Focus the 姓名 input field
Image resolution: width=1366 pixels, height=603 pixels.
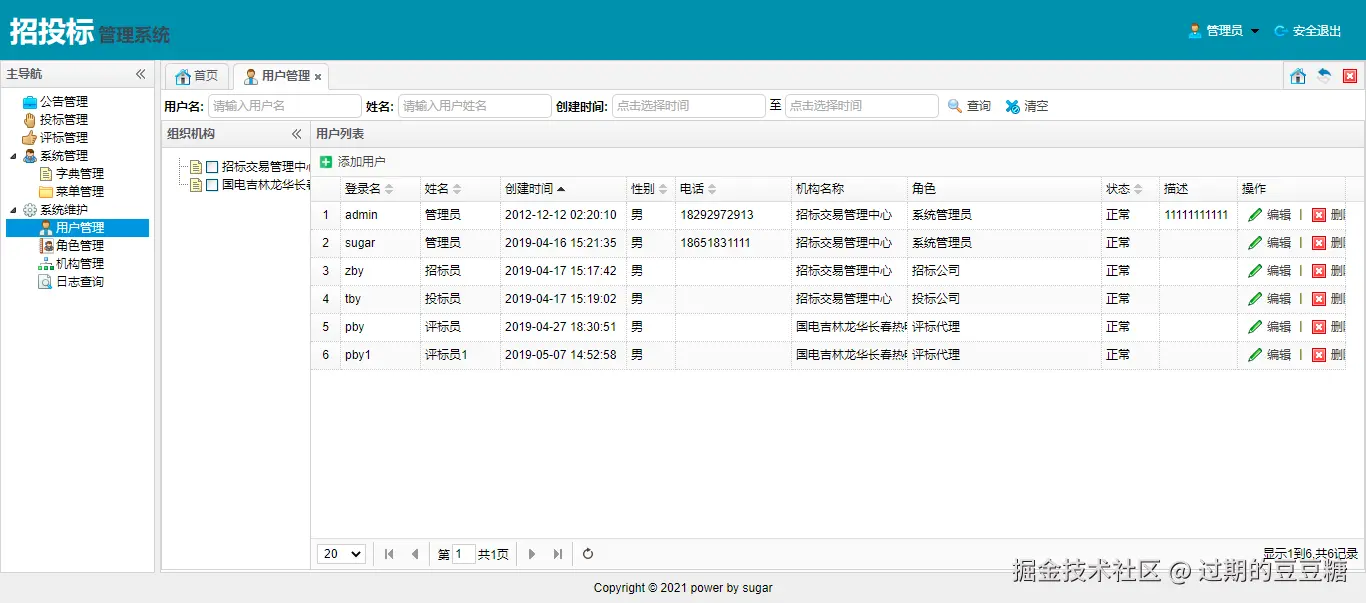(x=475, y=106)
